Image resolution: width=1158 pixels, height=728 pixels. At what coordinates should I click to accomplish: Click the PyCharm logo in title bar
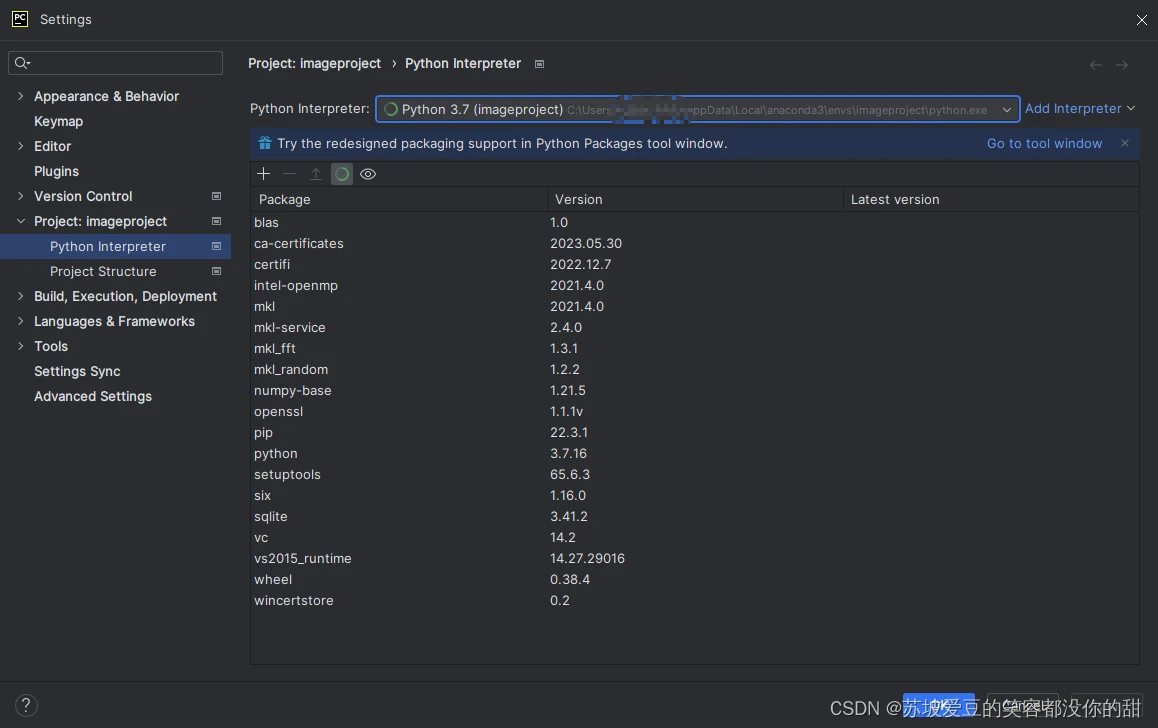coord(20,19)
